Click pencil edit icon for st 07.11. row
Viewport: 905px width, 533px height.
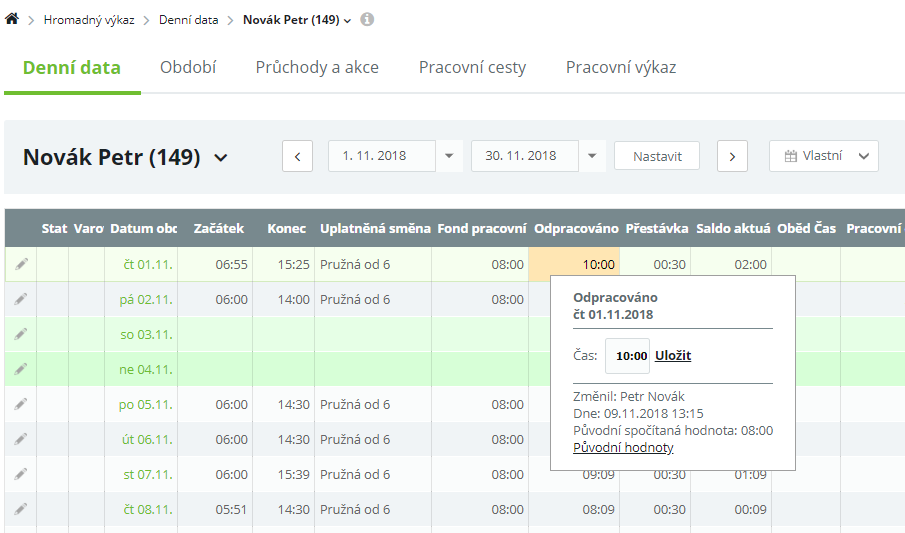point(21,474)
